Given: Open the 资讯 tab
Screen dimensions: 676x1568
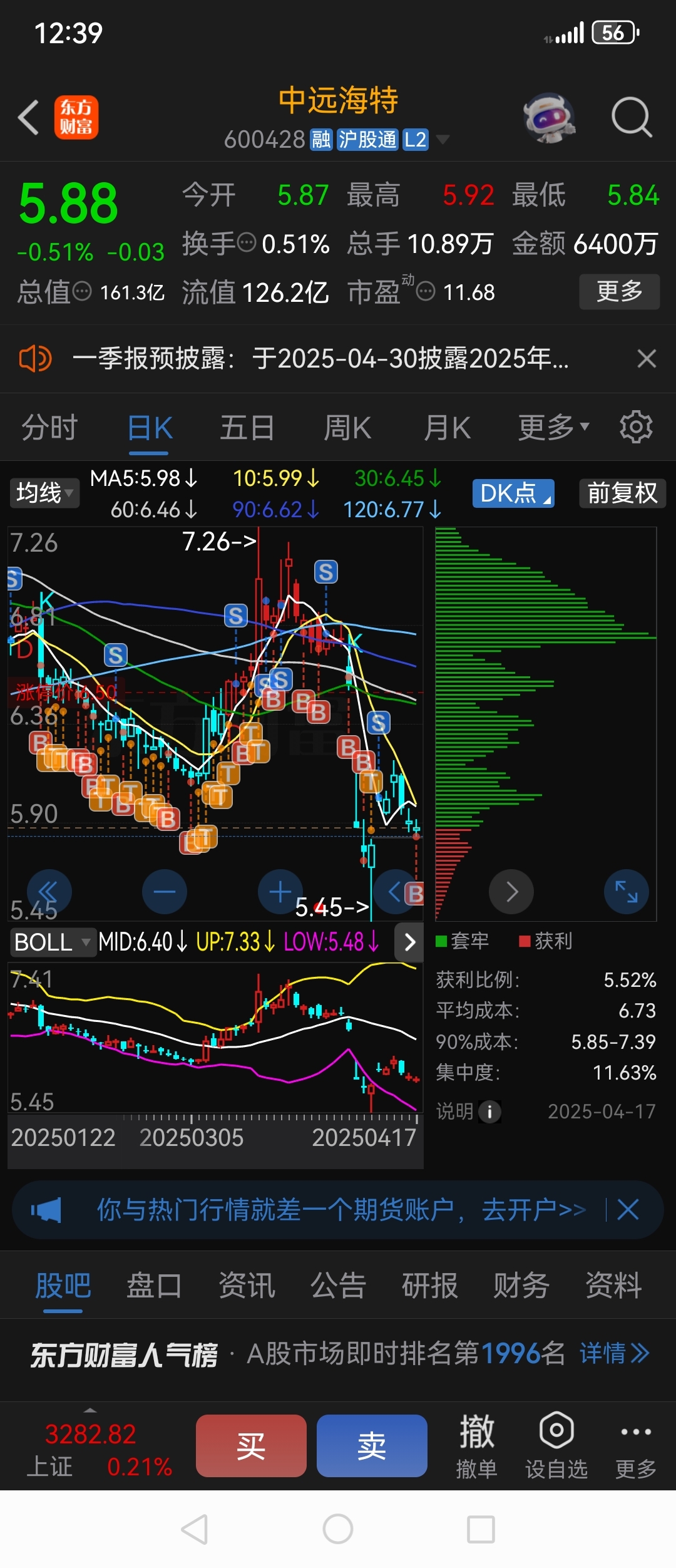Looking at the screenshot, I should point(247,1286).
